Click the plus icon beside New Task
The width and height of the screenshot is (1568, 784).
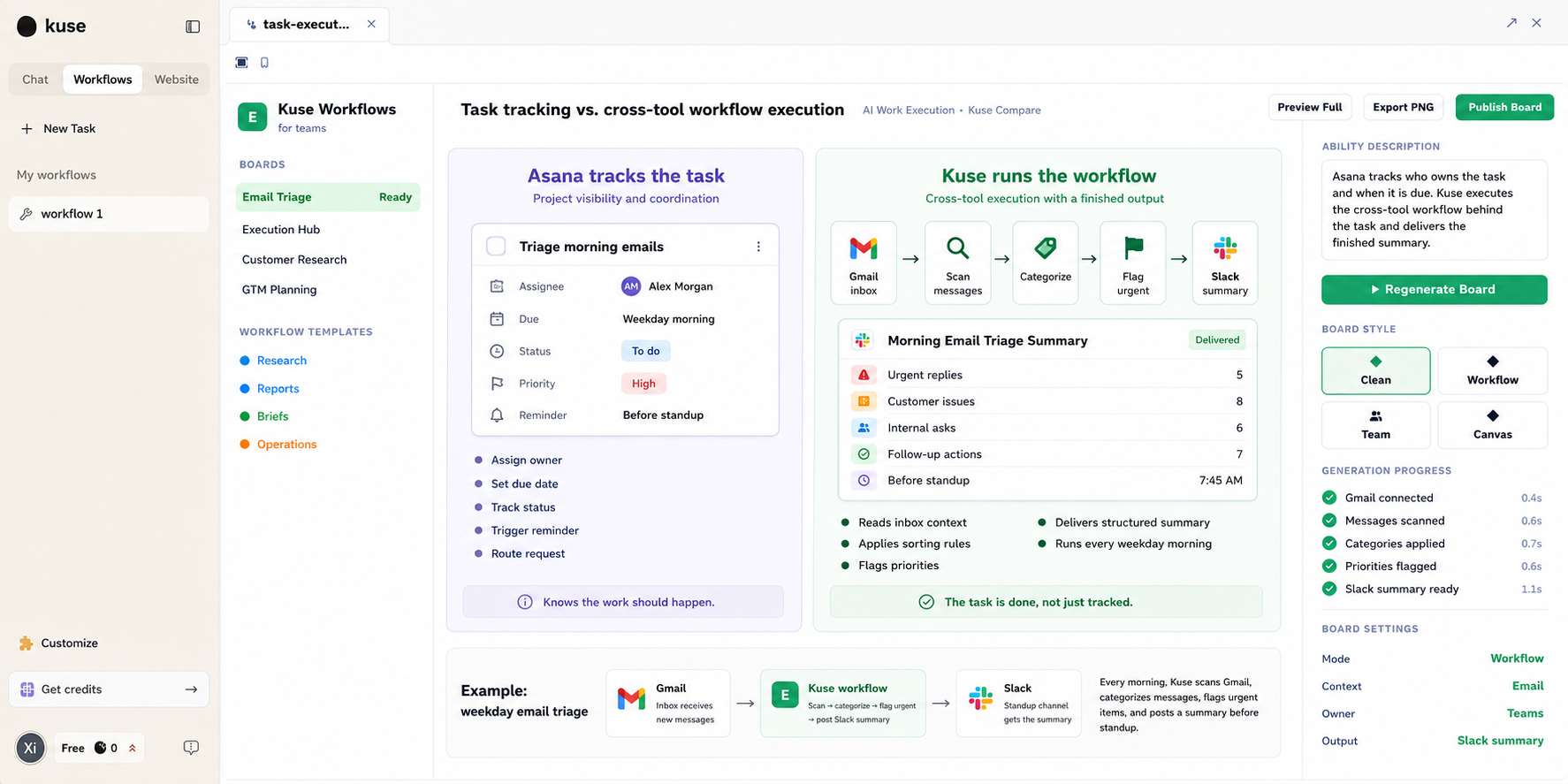27,128
